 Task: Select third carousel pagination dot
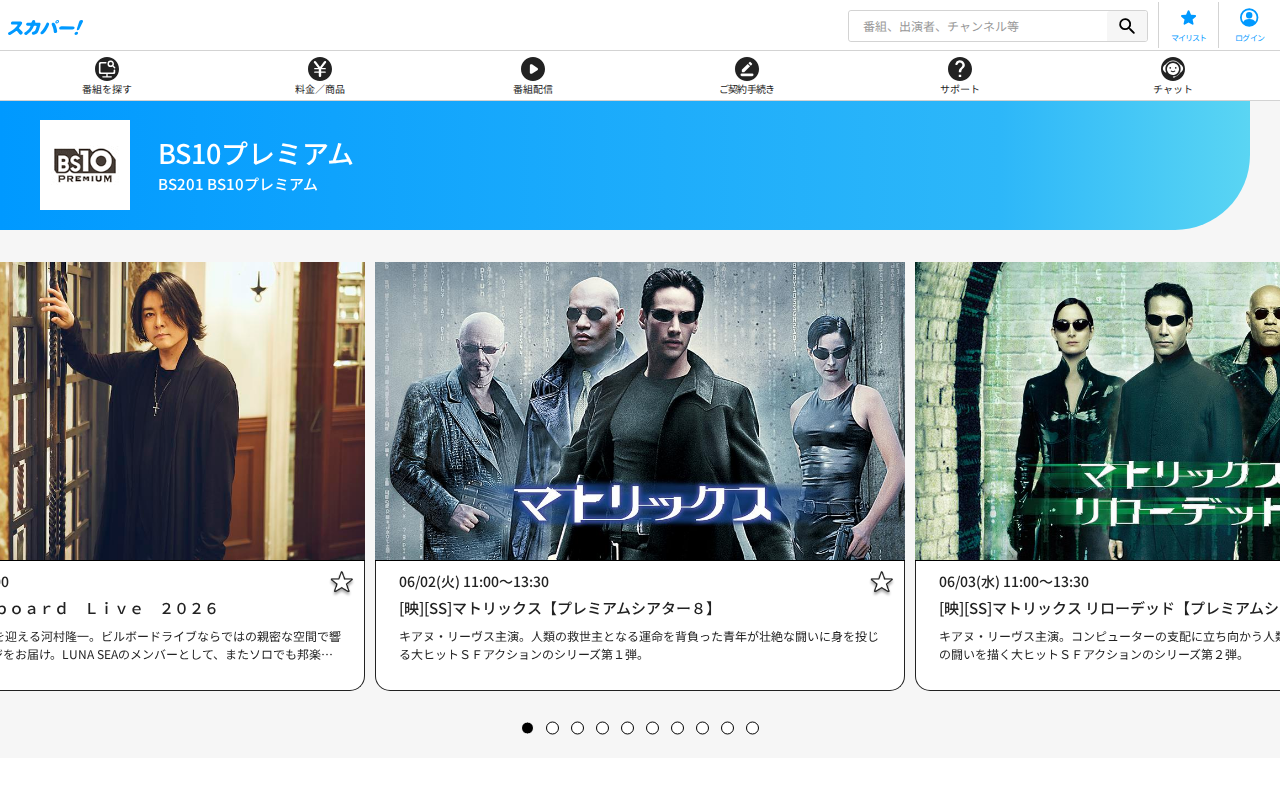point(577,728)
